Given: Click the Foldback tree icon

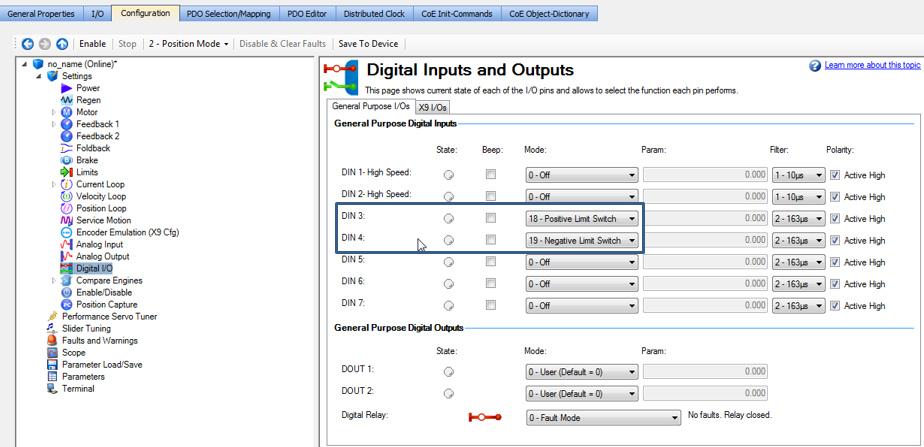Looking at the screenshot, I should pyautogui.click(x=66, y=148).
